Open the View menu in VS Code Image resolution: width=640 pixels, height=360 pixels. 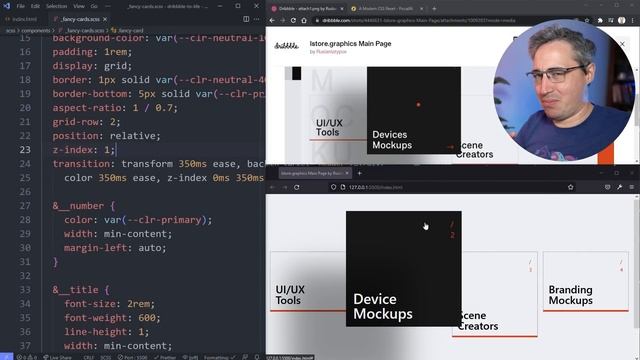pos(79,6)
